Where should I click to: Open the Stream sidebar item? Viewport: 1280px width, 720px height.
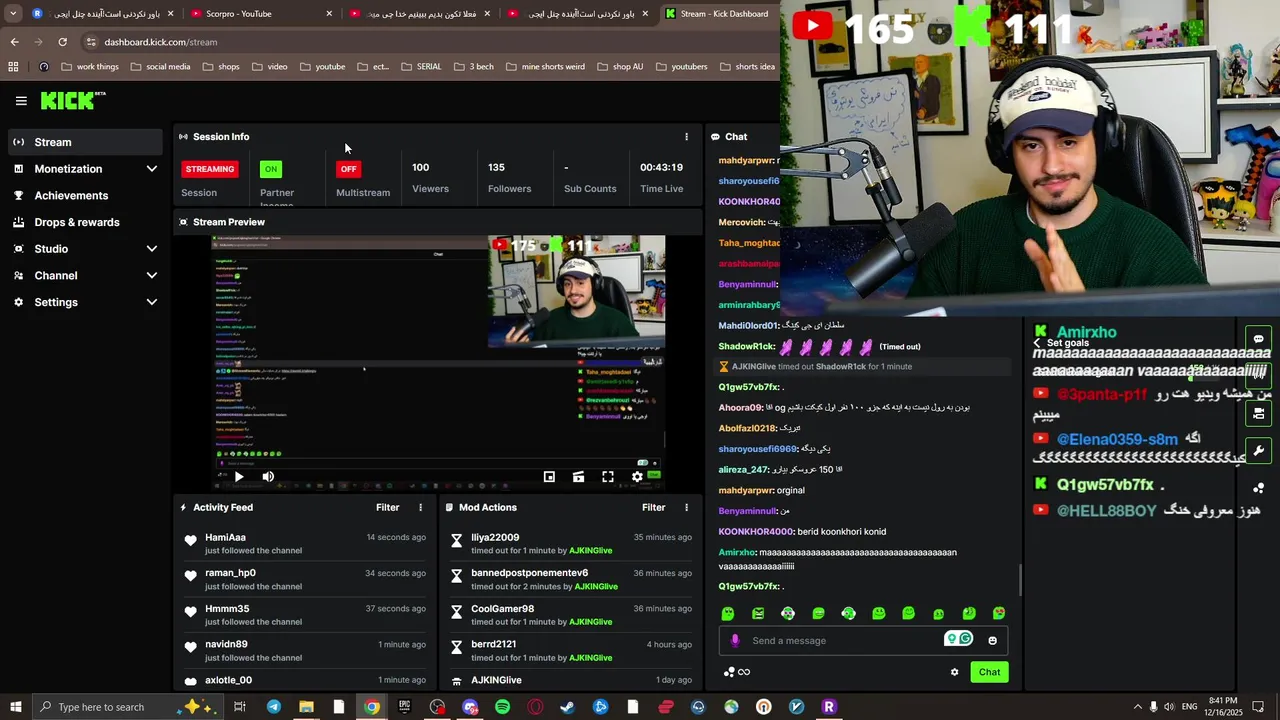pos(86,142)
